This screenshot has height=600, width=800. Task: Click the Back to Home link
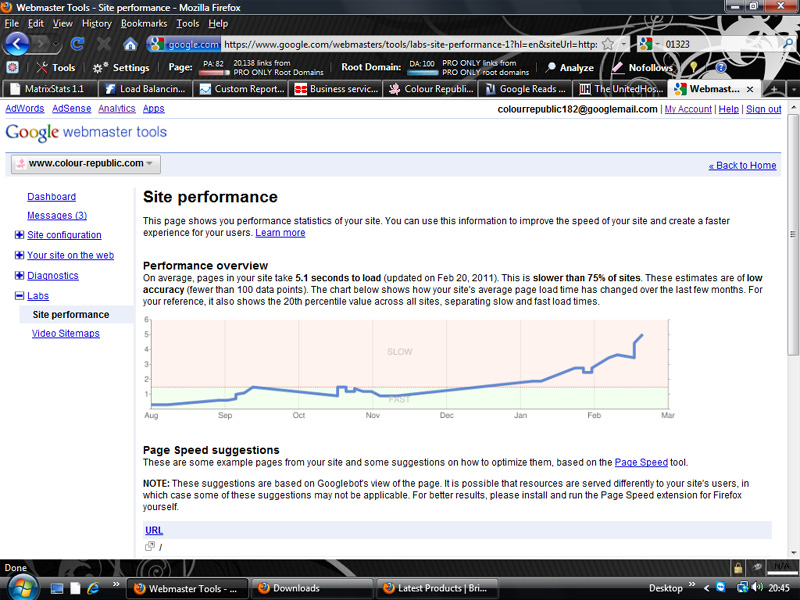(742, 165)
